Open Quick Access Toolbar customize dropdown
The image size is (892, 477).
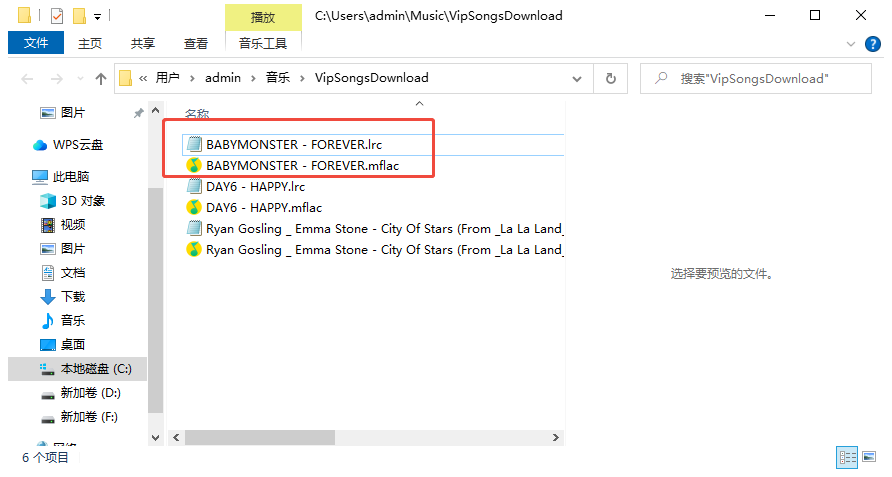(x=97, y=17)
